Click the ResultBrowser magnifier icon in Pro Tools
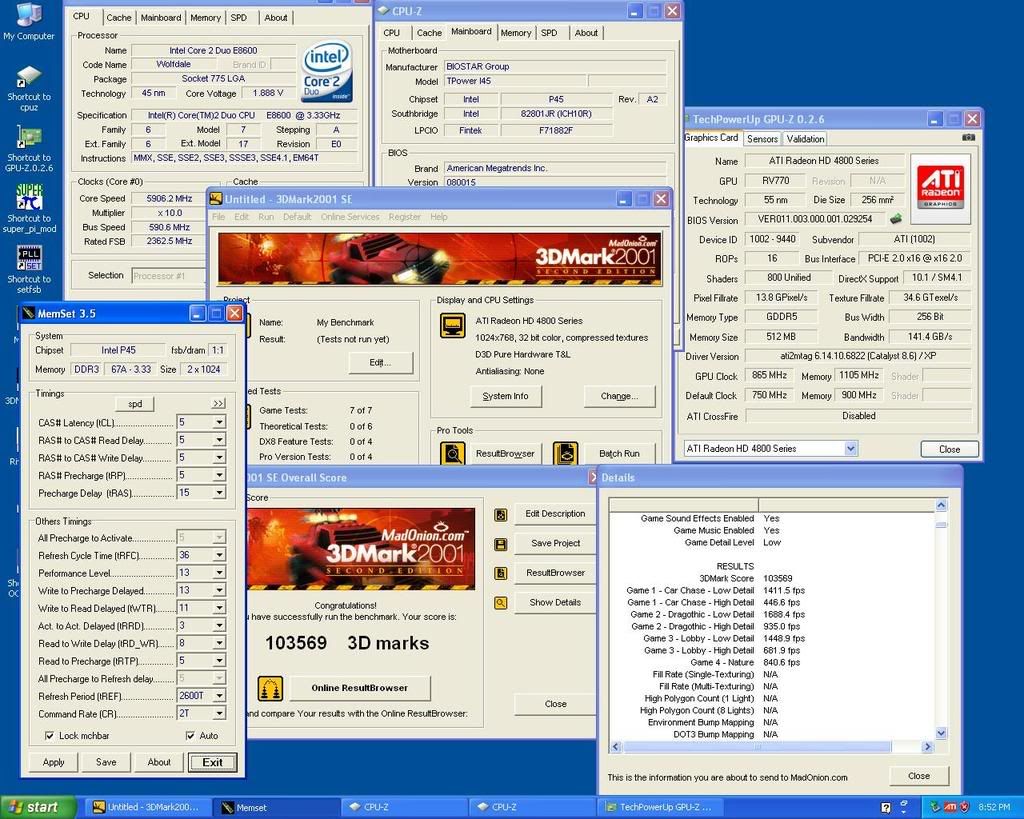Viewport: 1024px width, 819px height. [x=452, y=453]
